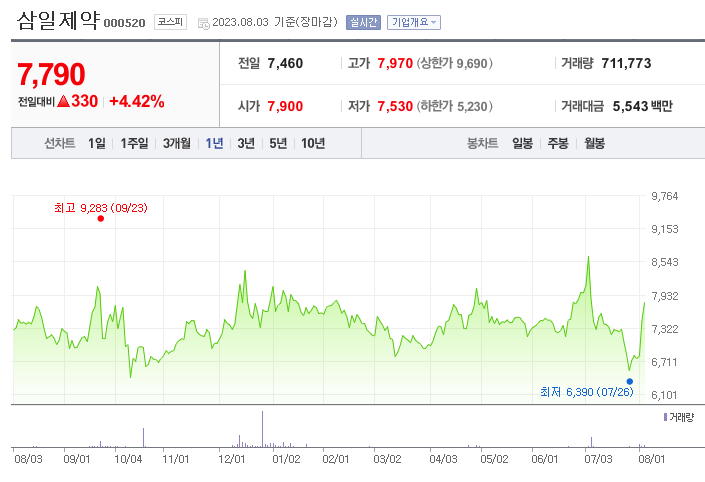This screenshot has height=482, width=705.
Task: Switch to the 3개월 chart range
Action: pyautogui.click(x=177, y=143)
